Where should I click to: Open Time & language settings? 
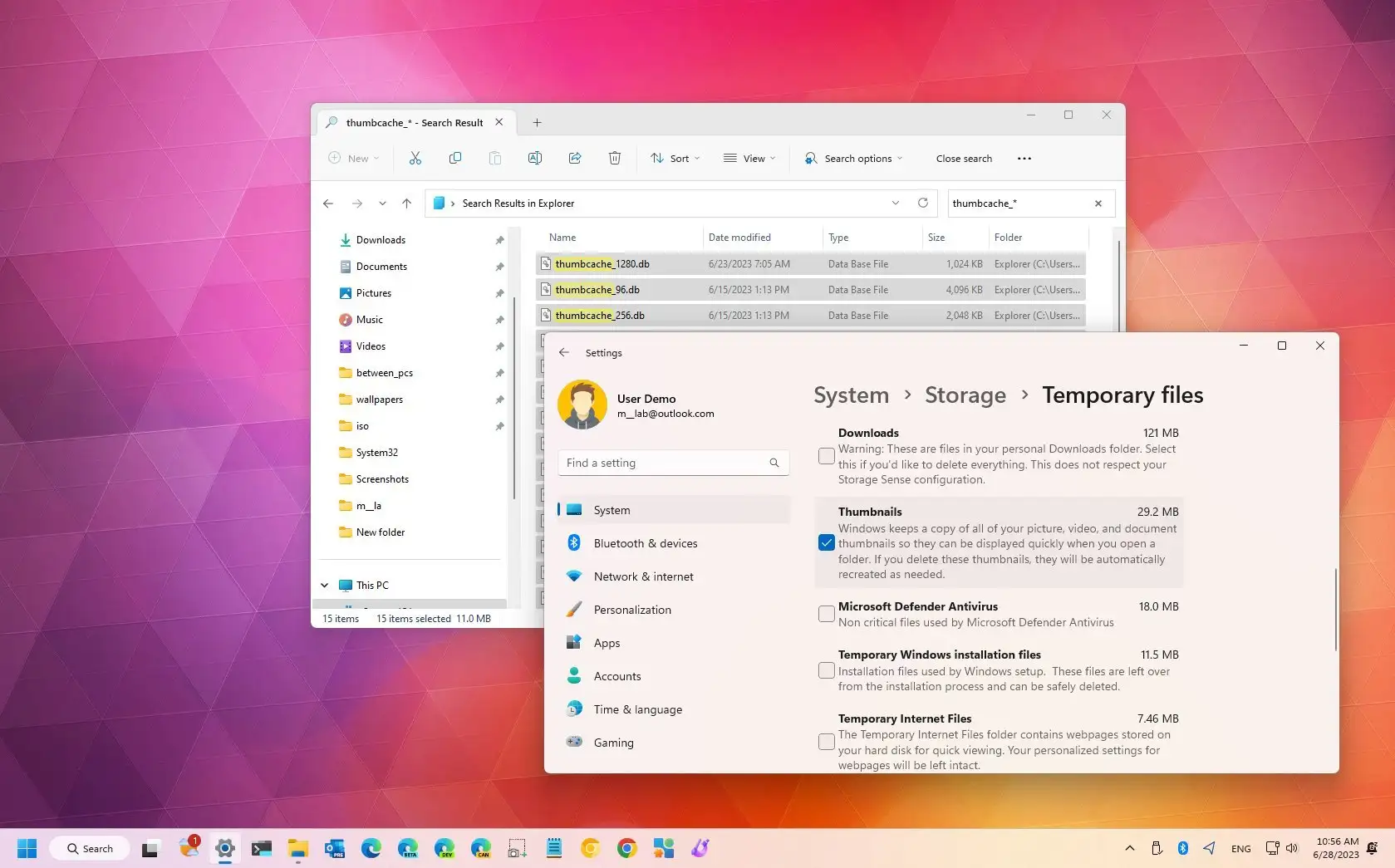click(x=674, y=709)
